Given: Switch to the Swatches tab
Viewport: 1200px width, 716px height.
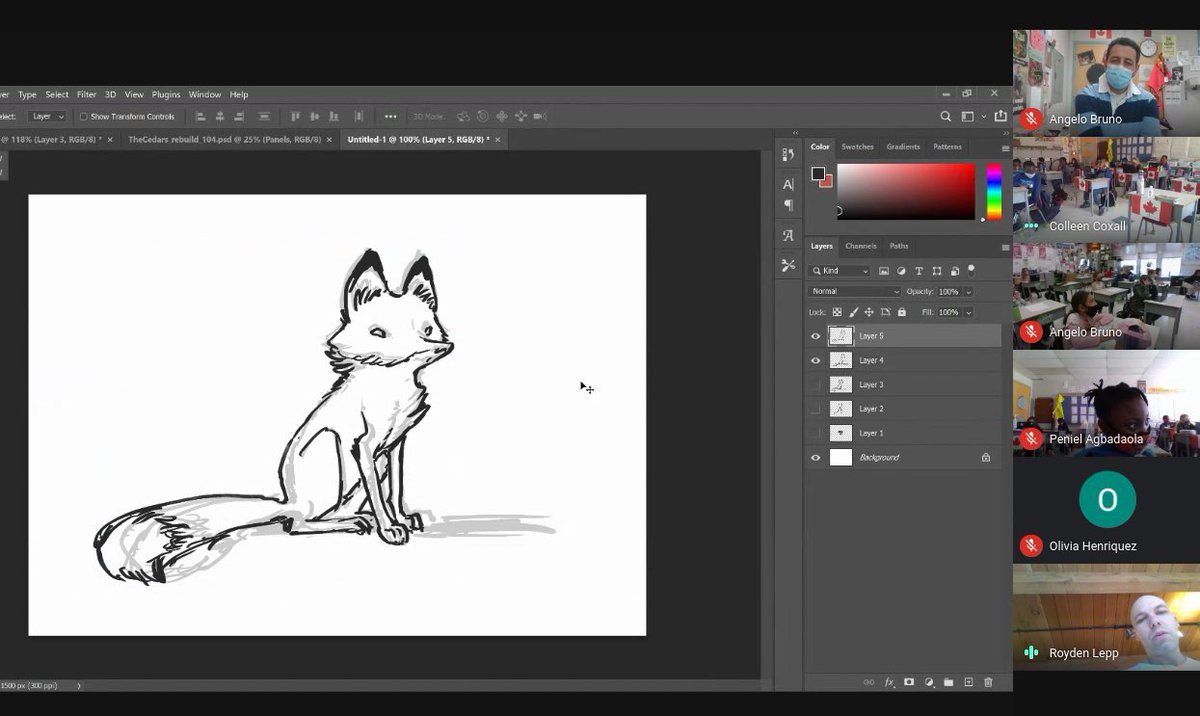Looking at the screenshot, I should coord(857,146).
